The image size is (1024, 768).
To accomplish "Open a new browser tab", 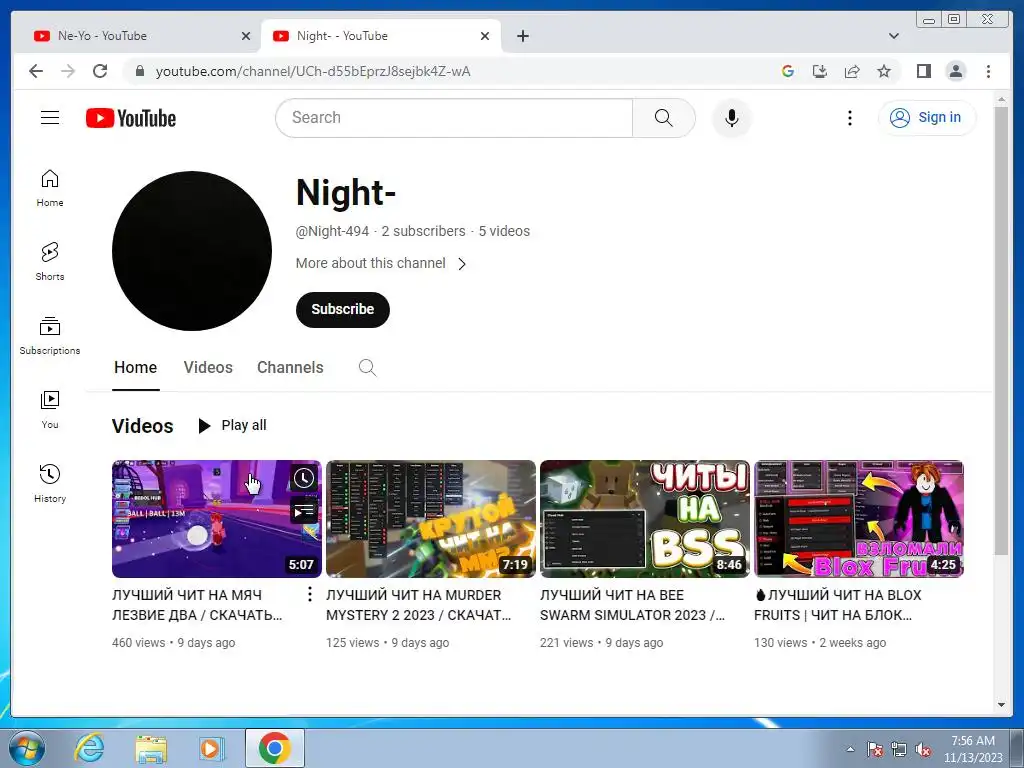I will 522,36.
